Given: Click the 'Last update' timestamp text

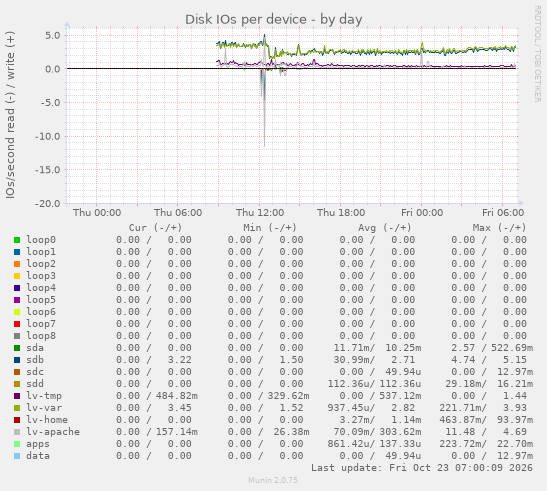Looking at the screenshot, I should pyautogui.click(x=422, y=468).
